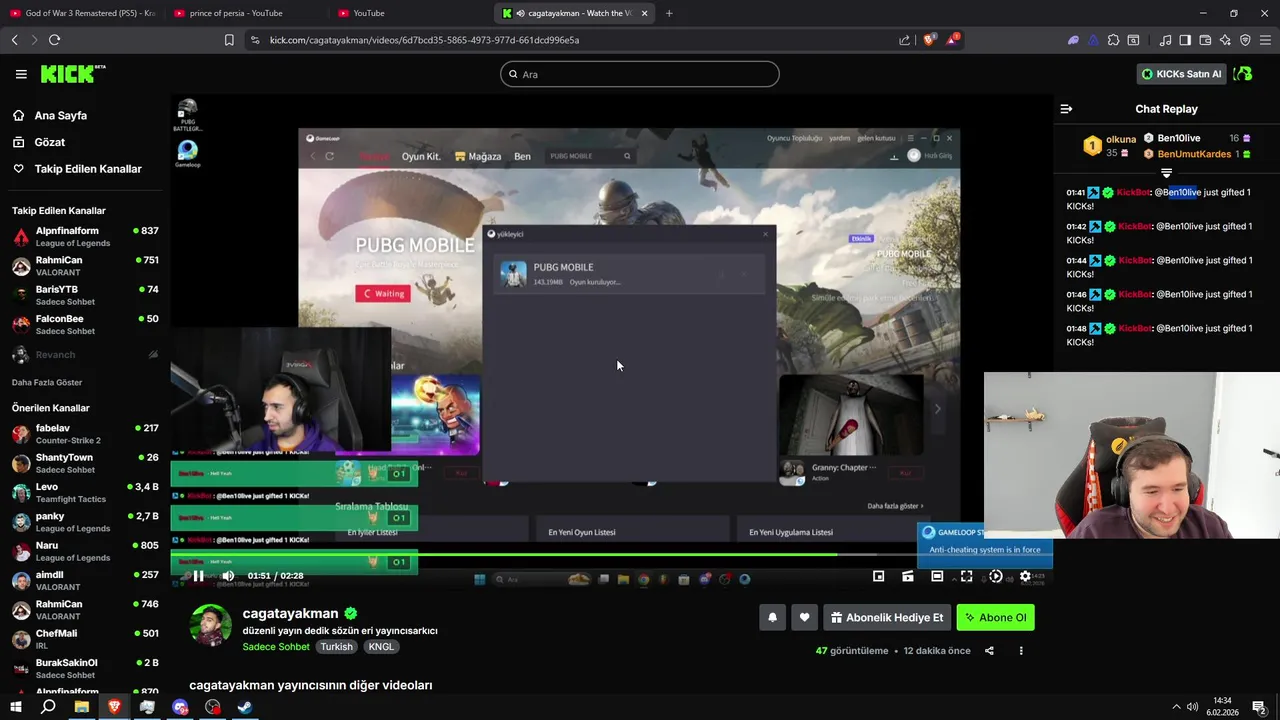Bookmark this page
This screenshot has width=1280, height=720.
tap(229, 40)
